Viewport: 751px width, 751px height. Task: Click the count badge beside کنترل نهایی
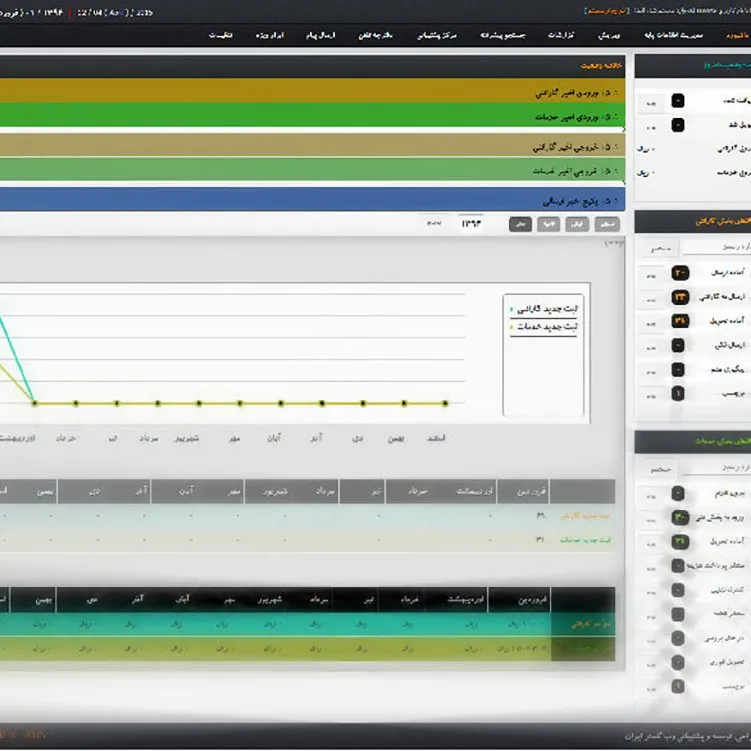pyautogui.click(x=679, y=589)
